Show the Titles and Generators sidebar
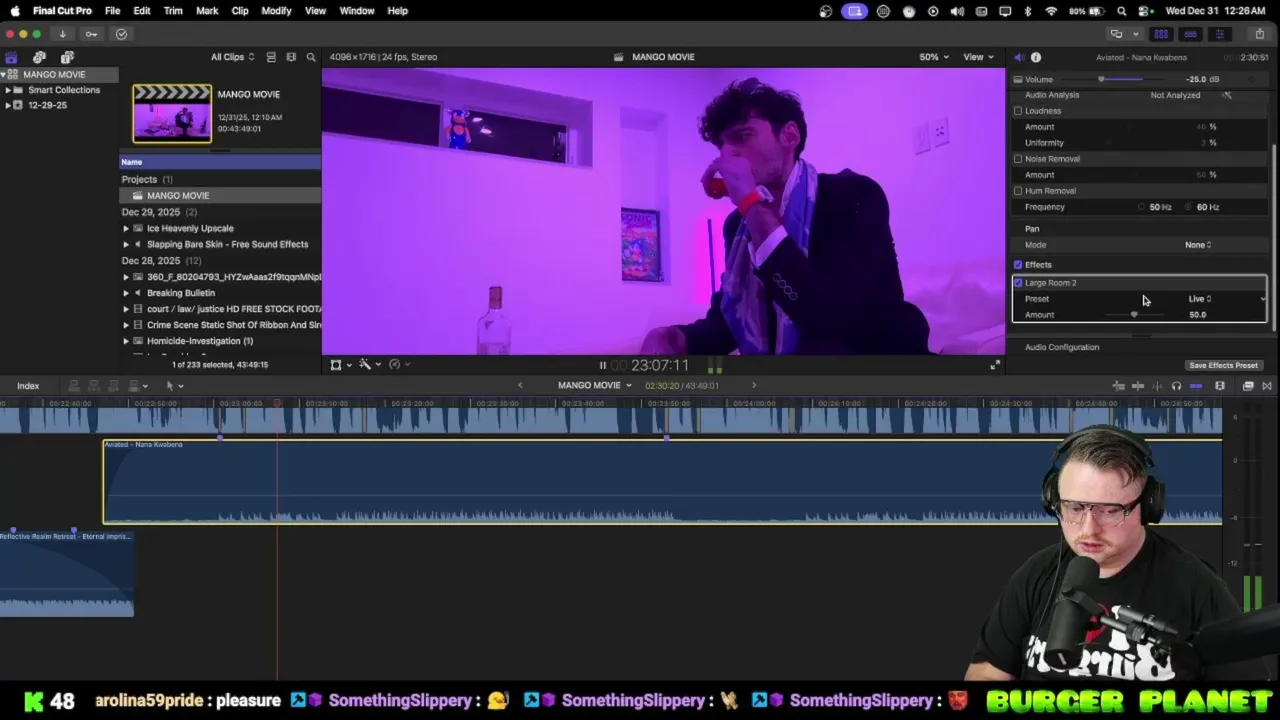 pos(67,57)
